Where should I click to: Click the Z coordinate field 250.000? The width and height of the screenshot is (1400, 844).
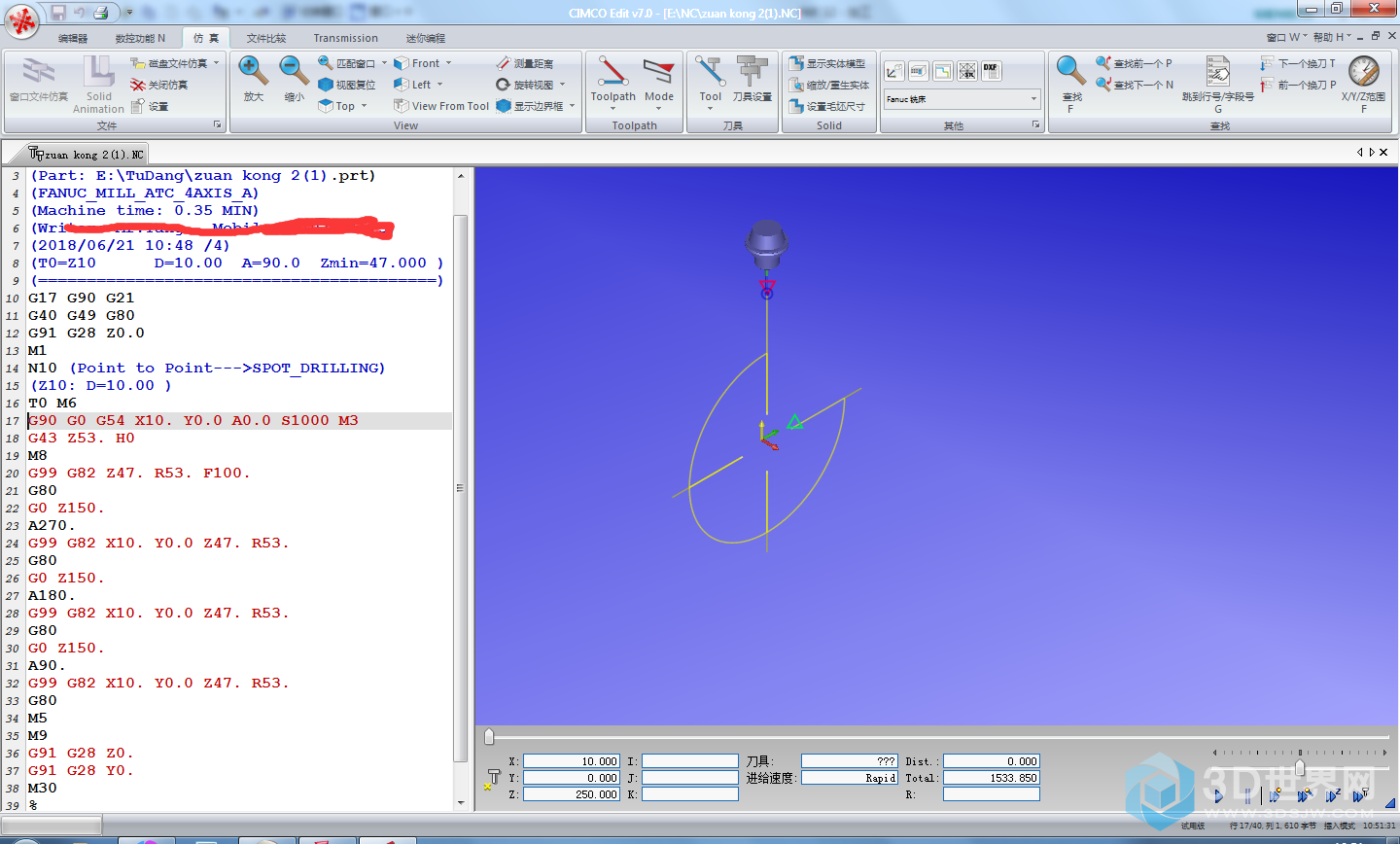click(572, 794)
